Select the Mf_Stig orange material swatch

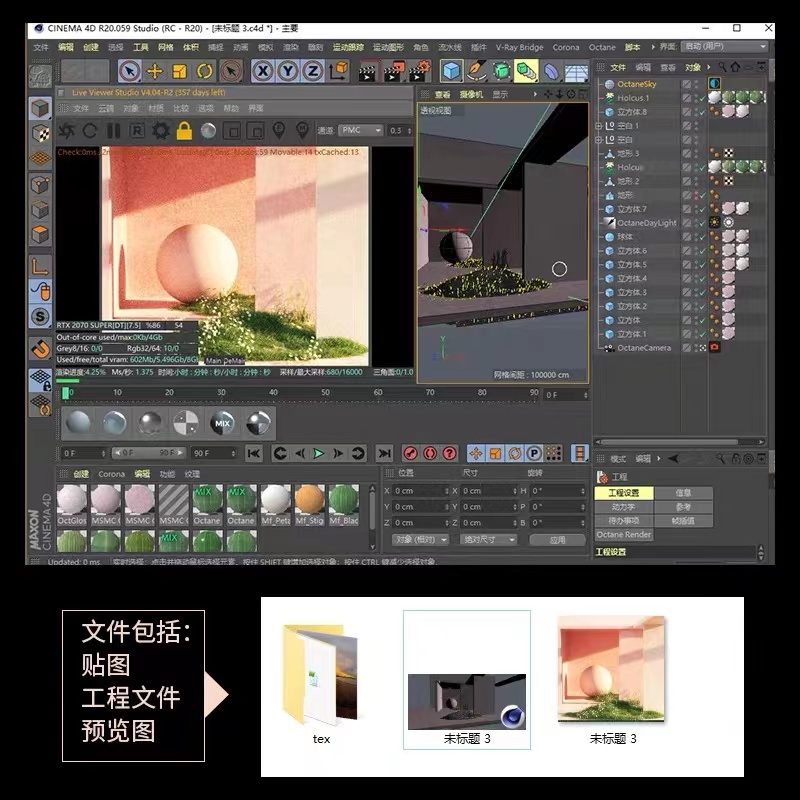click(x=309, y=499)
